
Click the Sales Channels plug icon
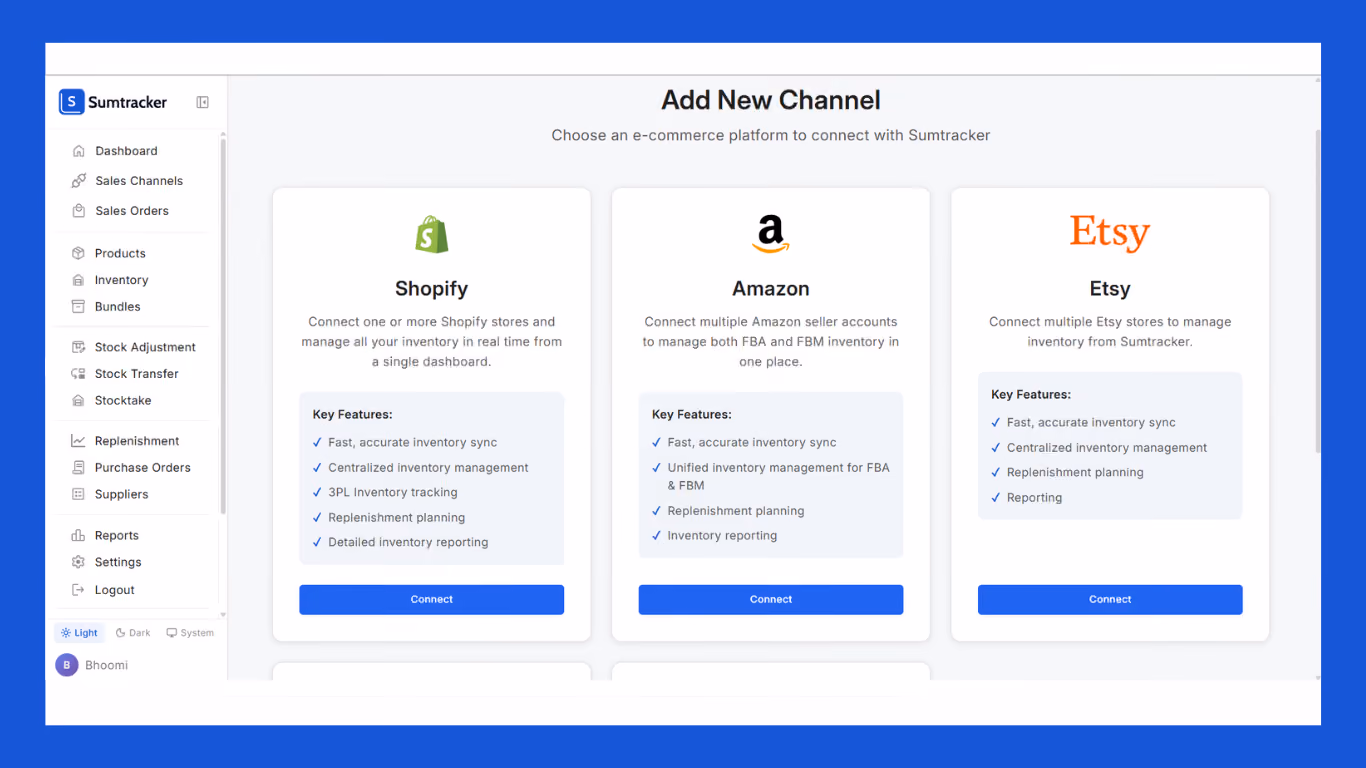coord(79,181)
